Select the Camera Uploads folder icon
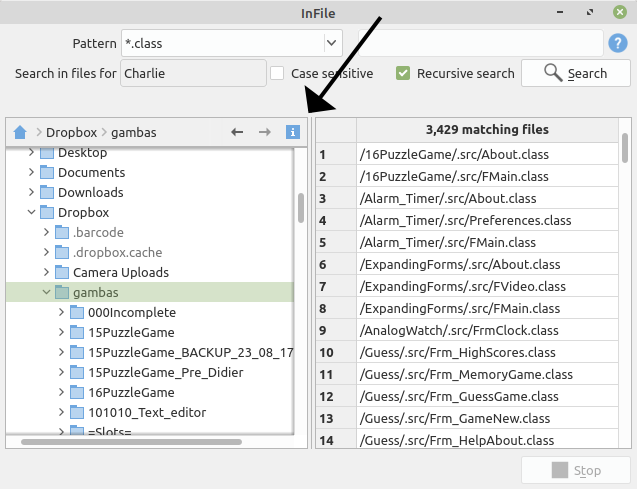The width and height of the screenshot is (637, 489). coord(62,272)
